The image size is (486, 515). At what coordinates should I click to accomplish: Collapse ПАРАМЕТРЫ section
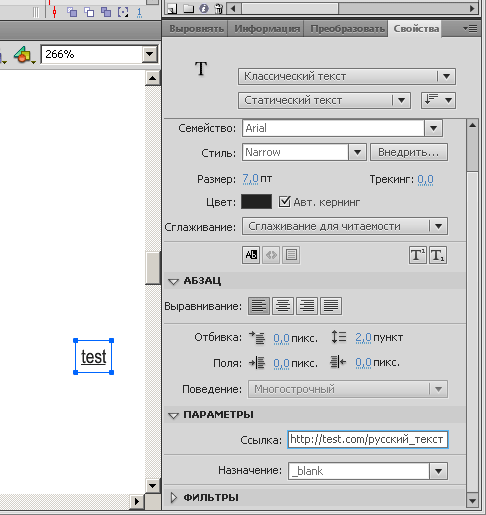173,415
